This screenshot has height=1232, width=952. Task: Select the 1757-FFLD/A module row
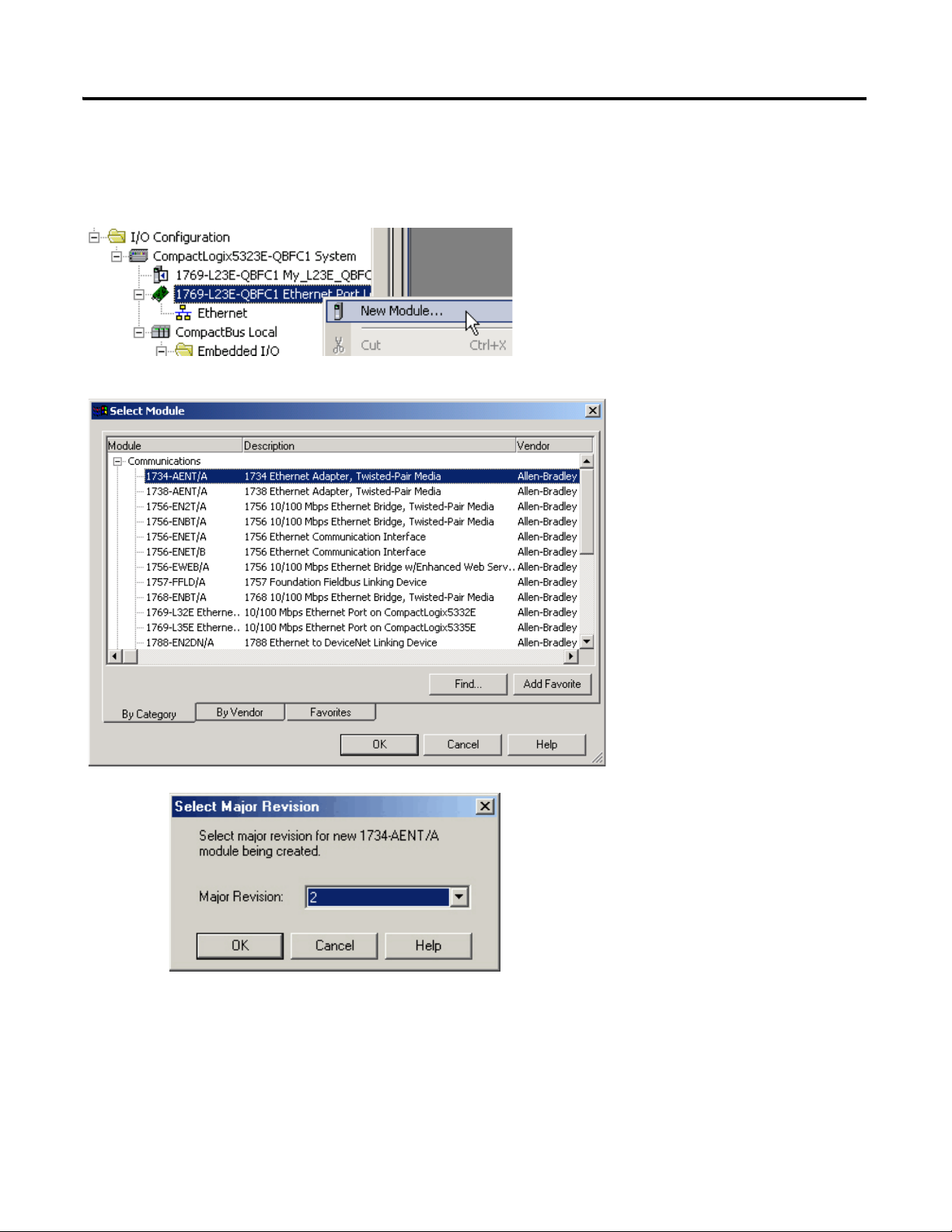tap(361, 582)
